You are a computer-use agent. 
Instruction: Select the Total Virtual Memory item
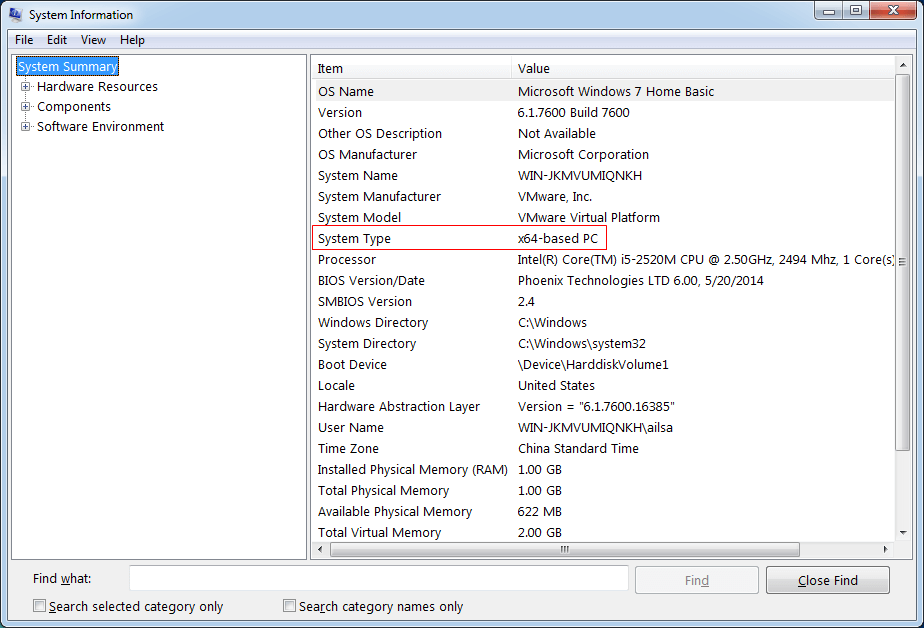click(x=380, y=533)
